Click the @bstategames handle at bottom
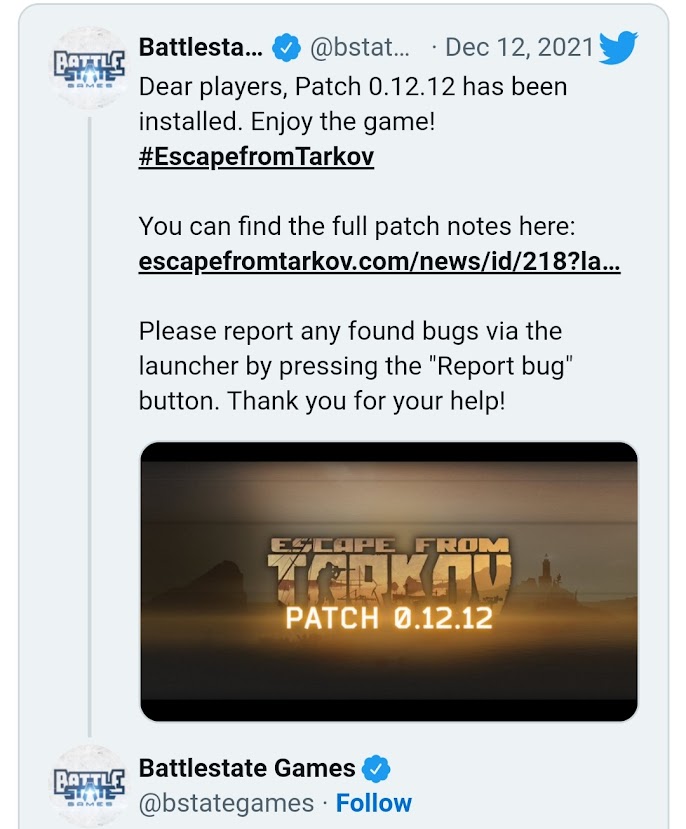Viewport: 686px width, 829px height. pyautogui.click(x=226, y=804)
